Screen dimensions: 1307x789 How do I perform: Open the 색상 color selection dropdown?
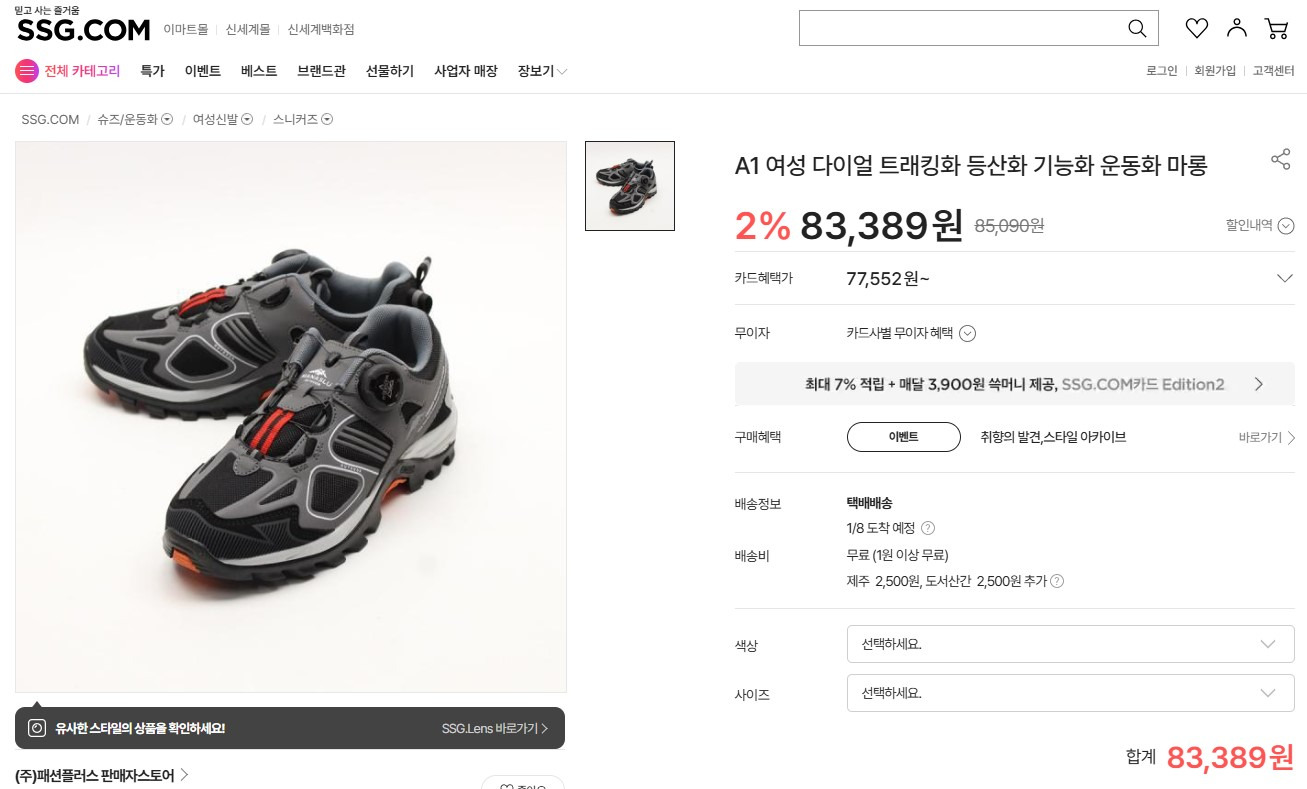coord(1070,644)
